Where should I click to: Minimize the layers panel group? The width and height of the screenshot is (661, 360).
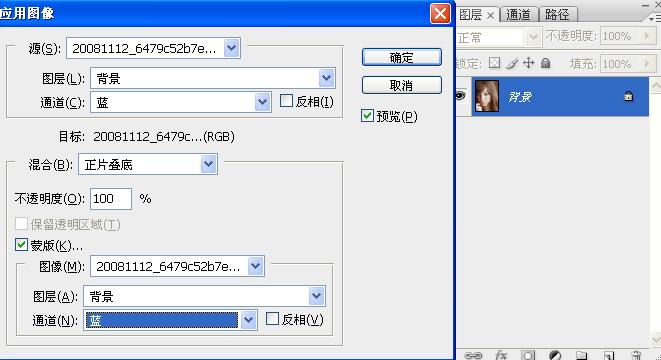tap(645, 5)
